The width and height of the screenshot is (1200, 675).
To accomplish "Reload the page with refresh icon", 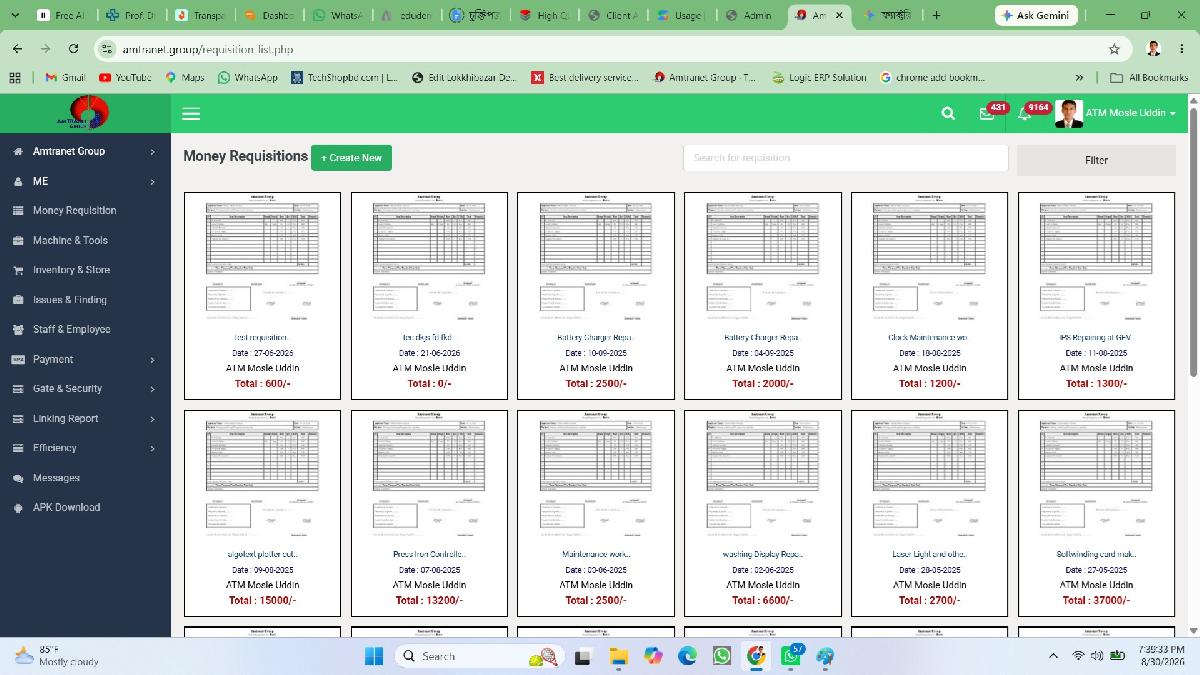I will tap(73, 48).
